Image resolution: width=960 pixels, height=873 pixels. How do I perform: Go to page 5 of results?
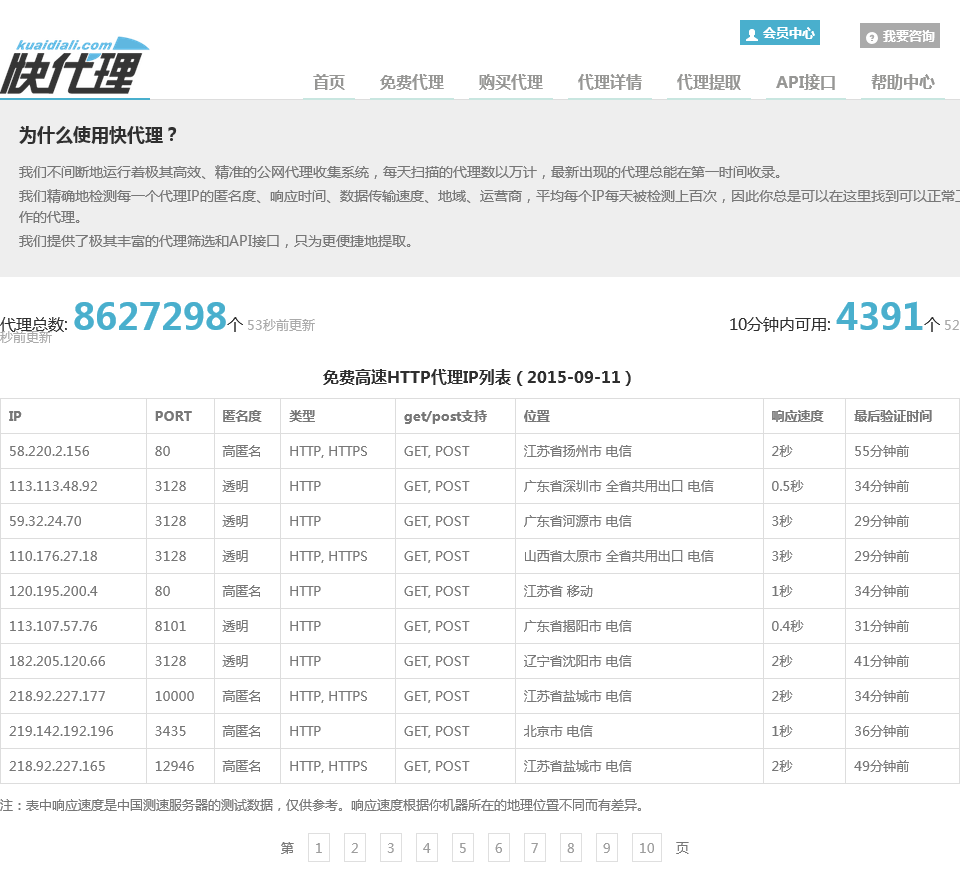tap(463, 848)
